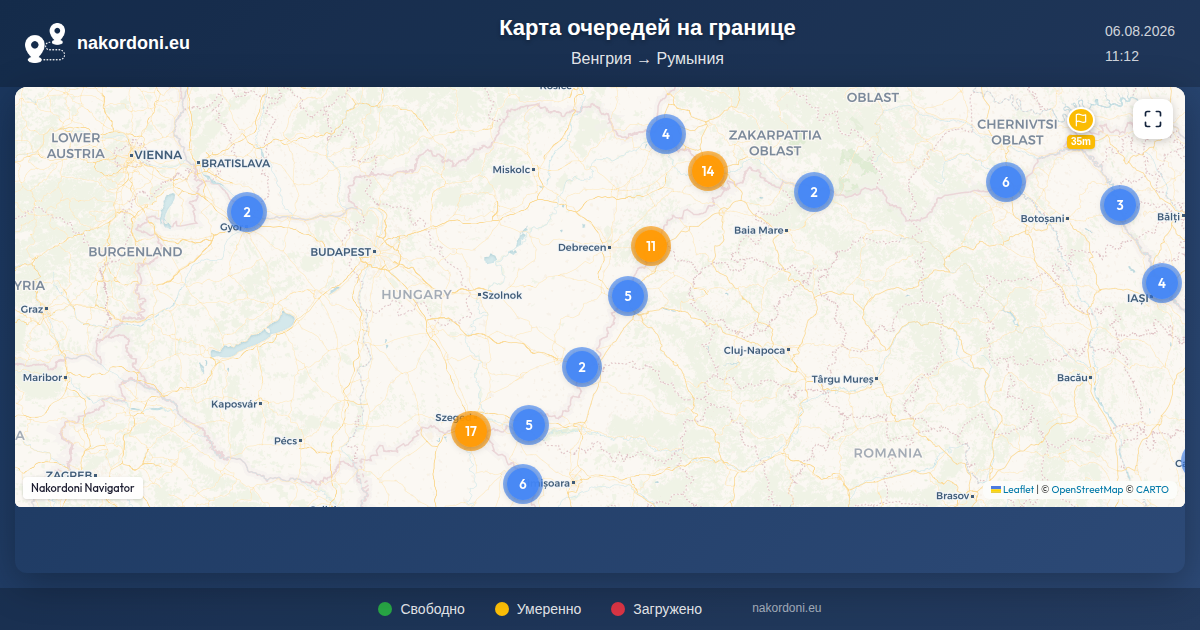Open blue cluster marker 5 near Szeged

click(x=529, y=425)
